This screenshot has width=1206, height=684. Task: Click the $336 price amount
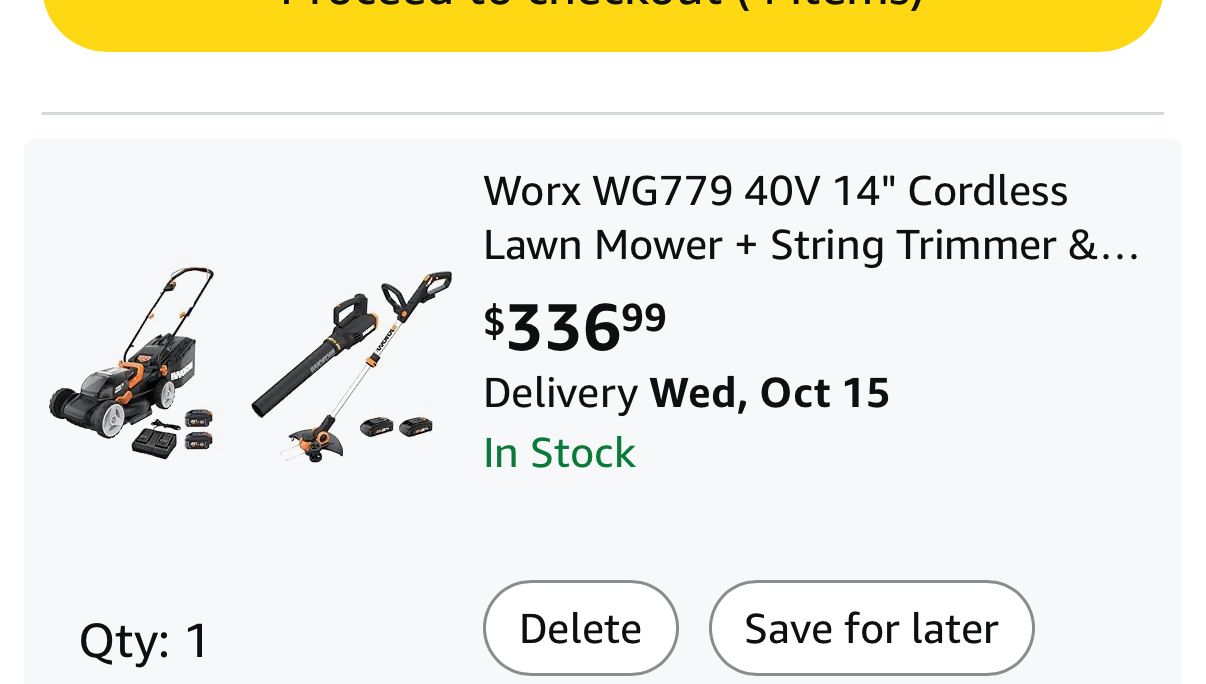click(x=563, y=327)
